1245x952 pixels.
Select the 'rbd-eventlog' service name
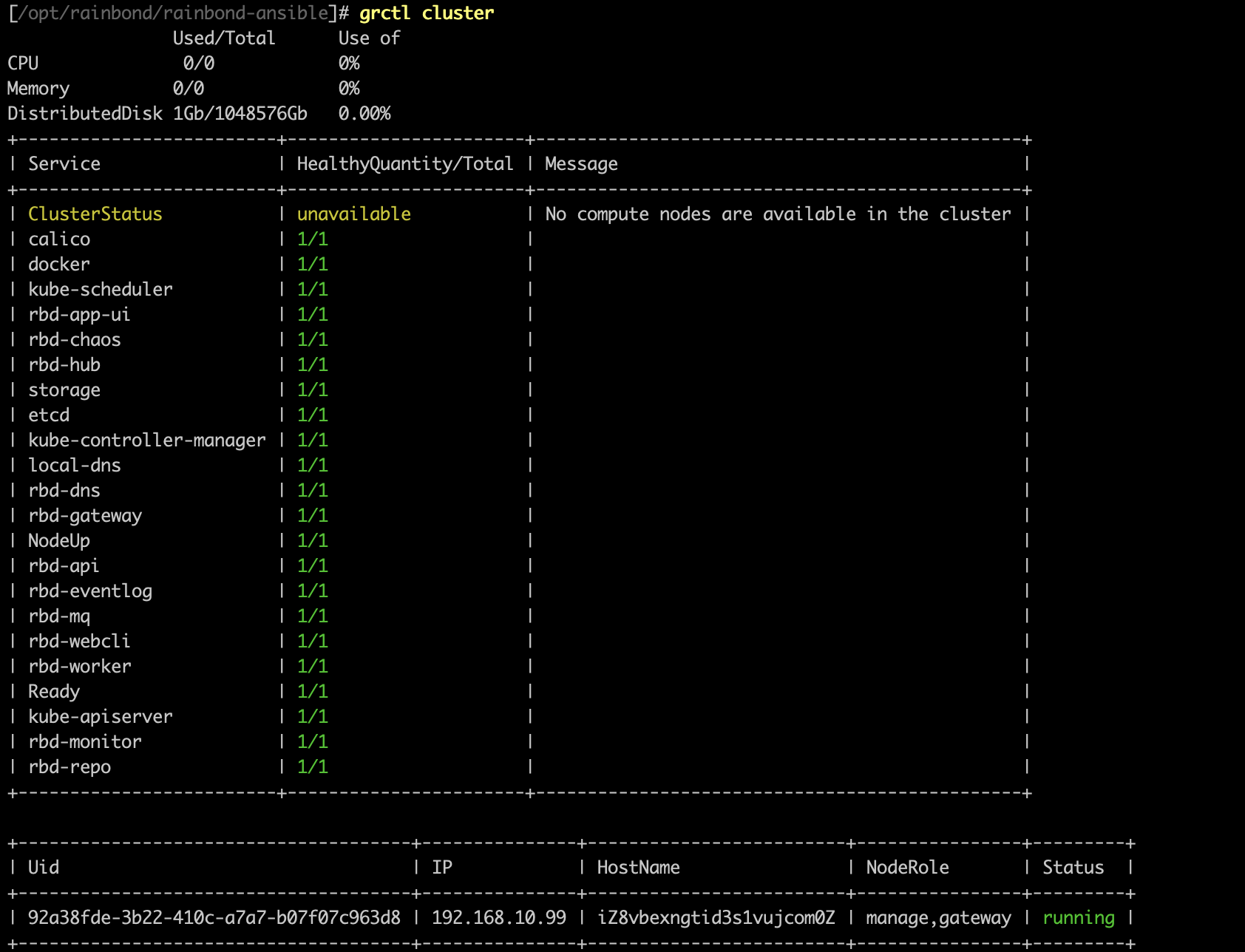tap(90, 591)
